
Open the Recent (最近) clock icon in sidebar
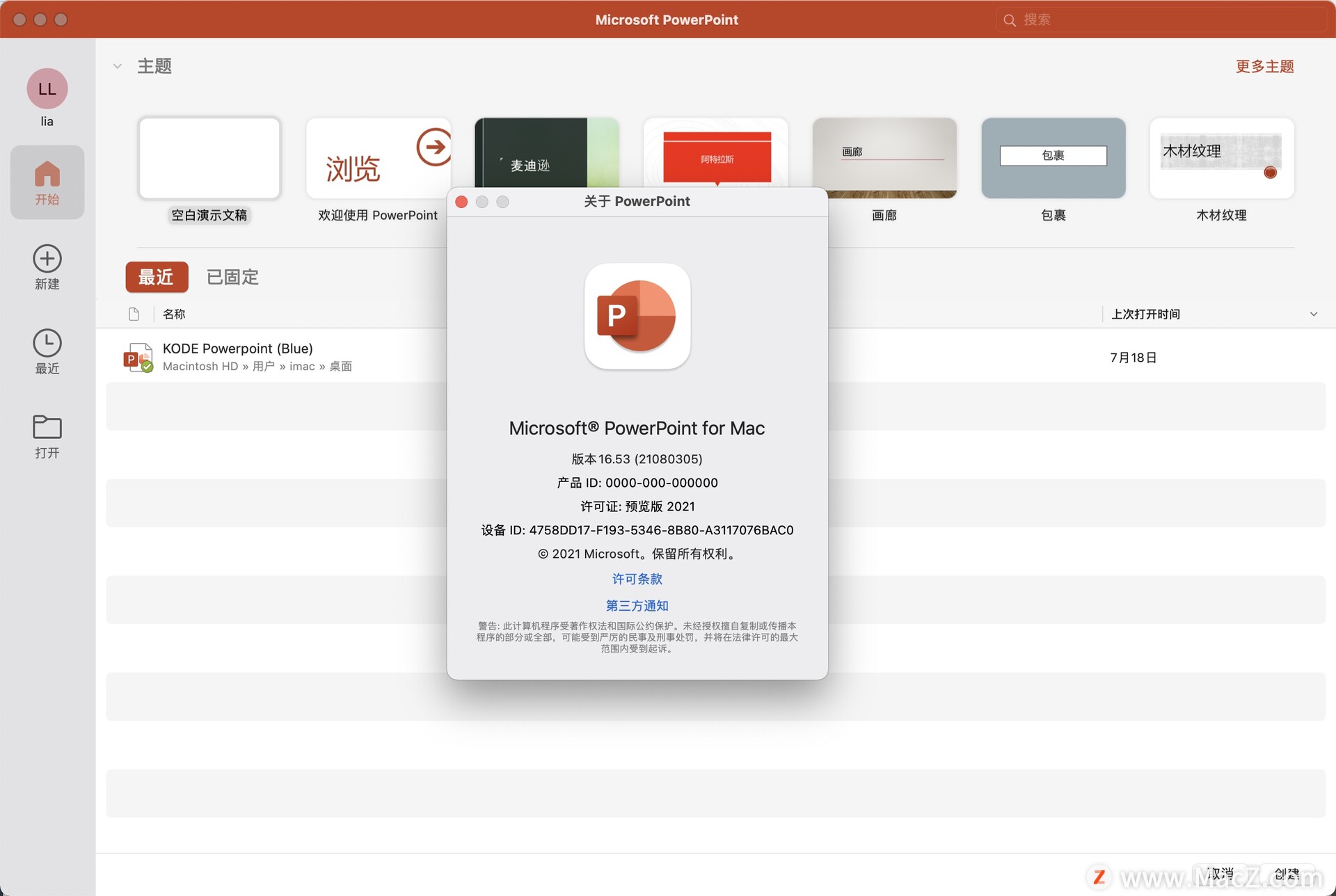point(47,343)
